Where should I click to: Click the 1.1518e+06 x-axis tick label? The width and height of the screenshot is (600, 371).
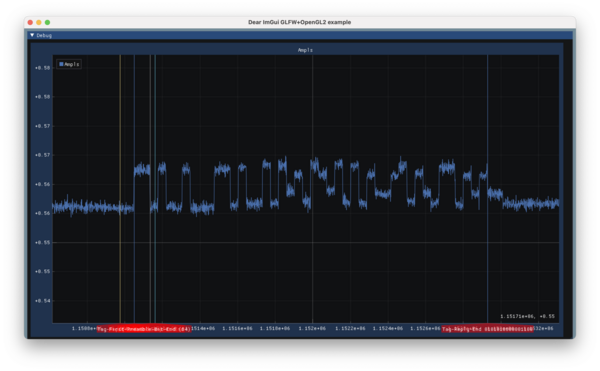point(275,328)
